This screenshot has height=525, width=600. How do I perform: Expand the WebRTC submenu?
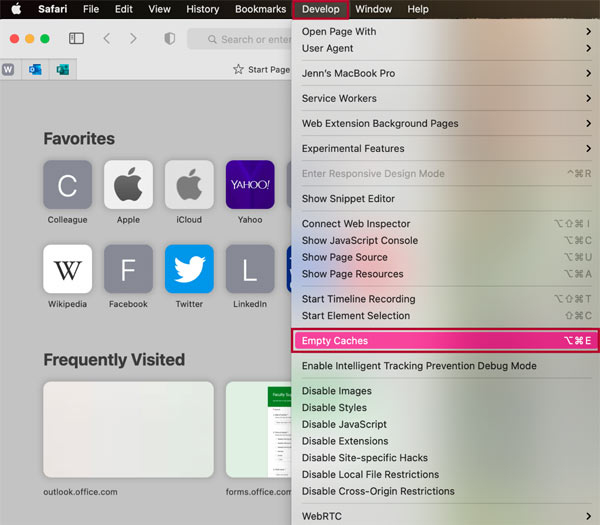coord(445,516)
